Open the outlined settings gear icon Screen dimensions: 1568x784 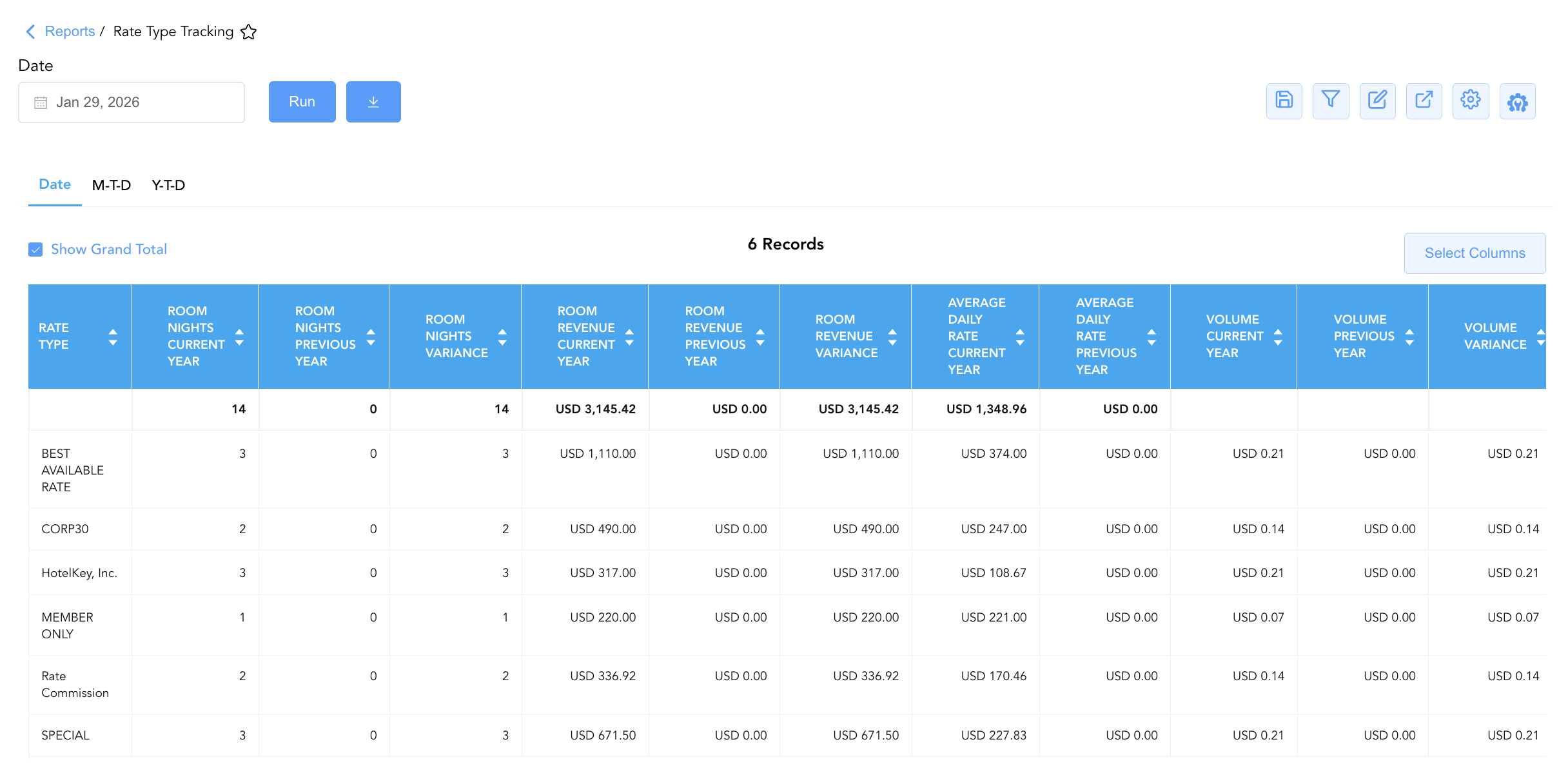tap(1471, 101)
